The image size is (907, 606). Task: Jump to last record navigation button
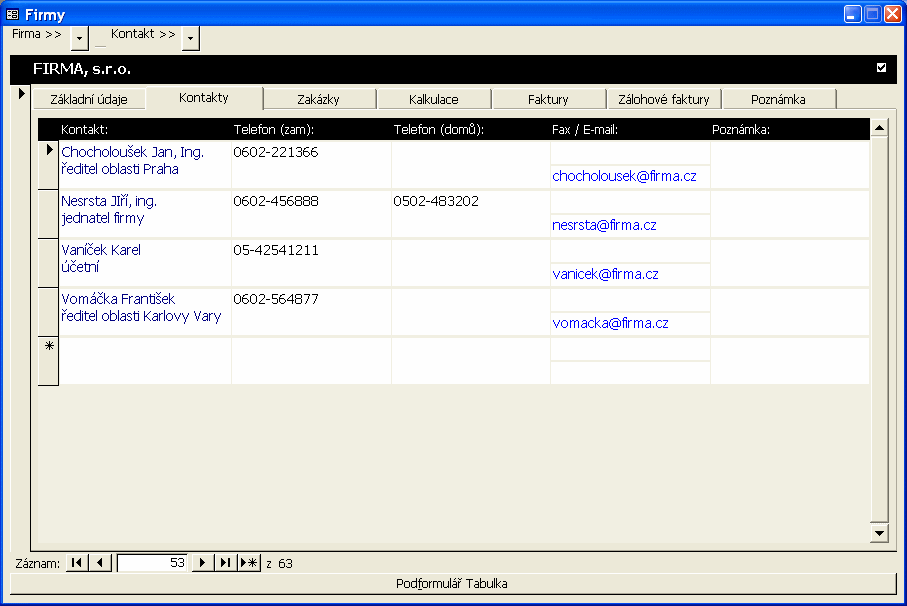pyautogui.click(x=225, y=563)
